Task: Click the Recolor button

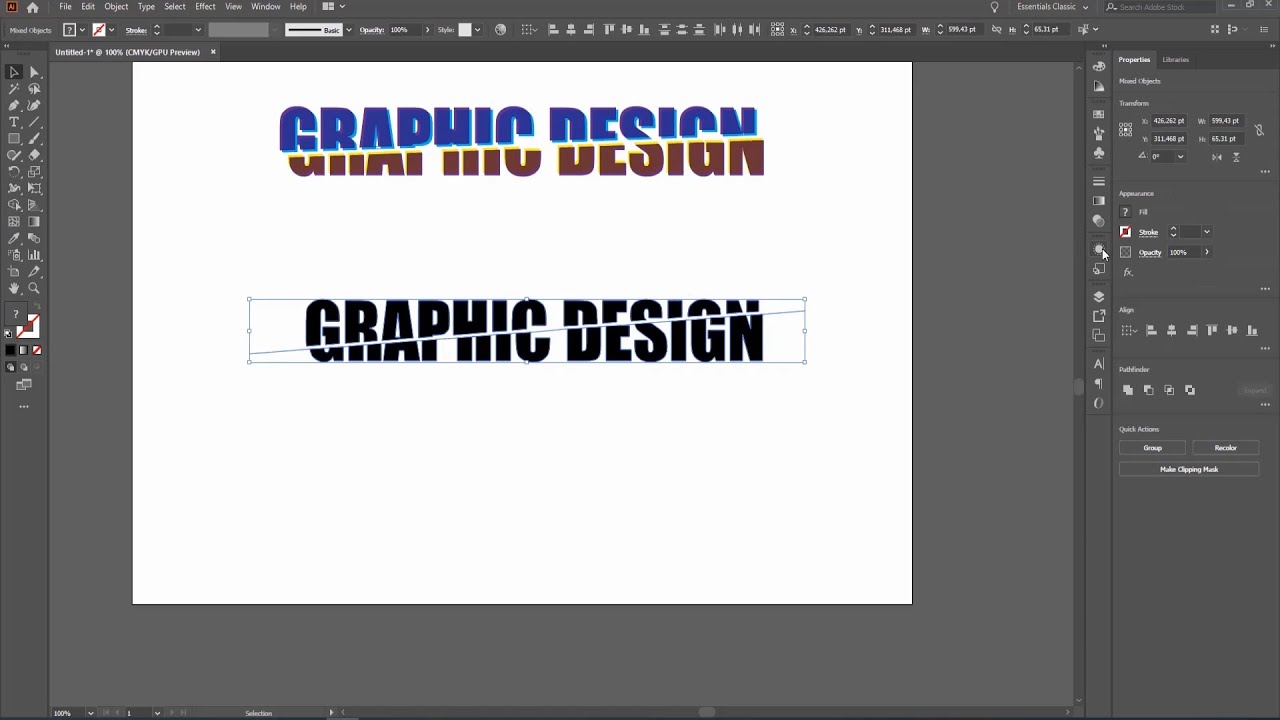Action: [1226, 448]
